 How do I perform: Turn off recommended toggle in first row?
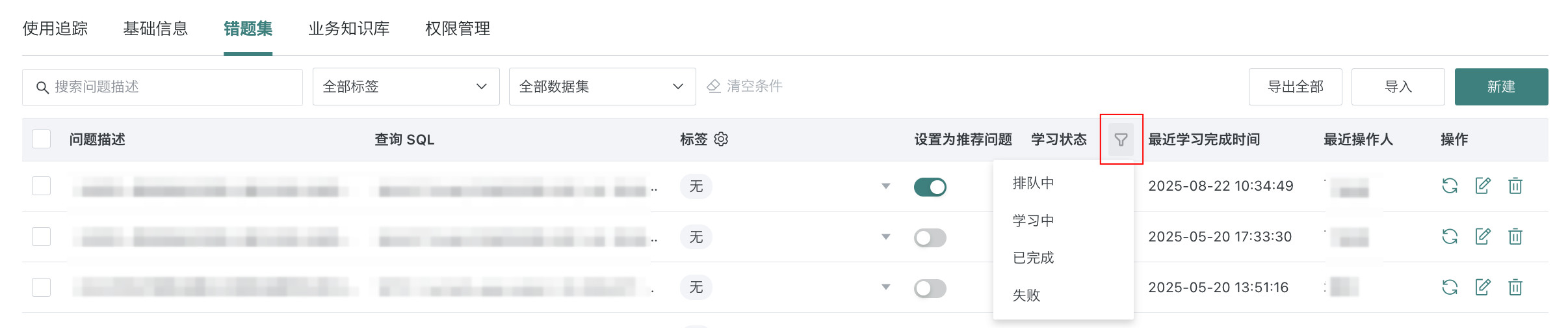click(930, 187)
